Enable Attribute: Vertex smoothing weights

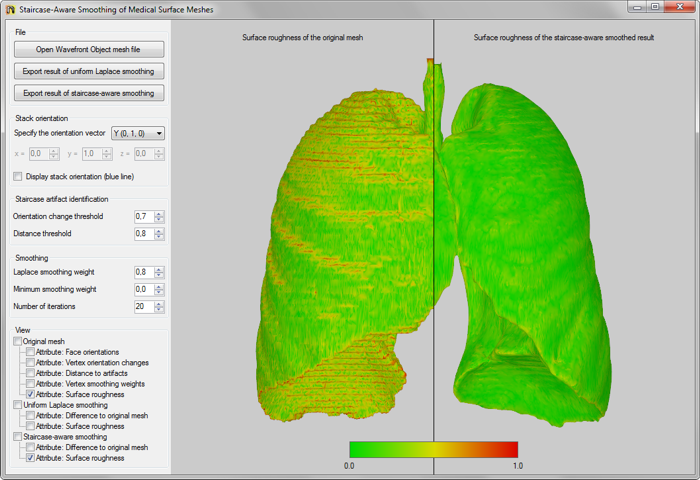[30, 384]
